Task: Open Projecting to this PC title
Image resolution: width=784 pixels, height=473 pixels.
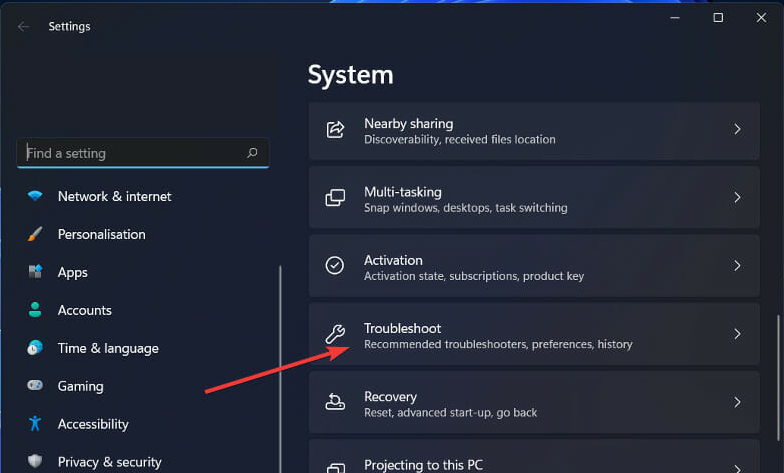Action: point(423,465)
